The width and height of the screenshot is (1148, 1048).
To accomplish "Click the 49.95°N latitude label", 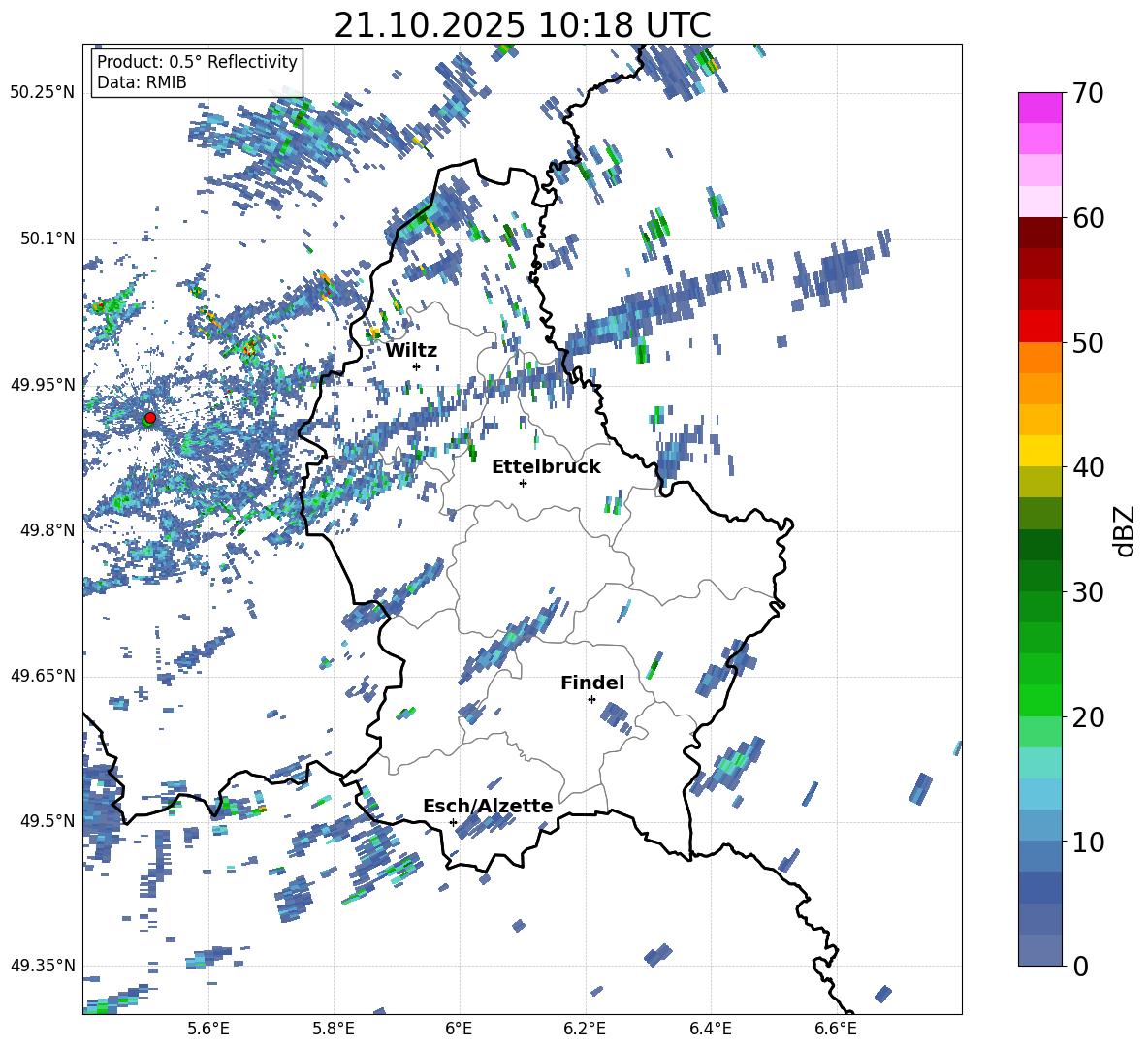I will click(x=43, y=385).
